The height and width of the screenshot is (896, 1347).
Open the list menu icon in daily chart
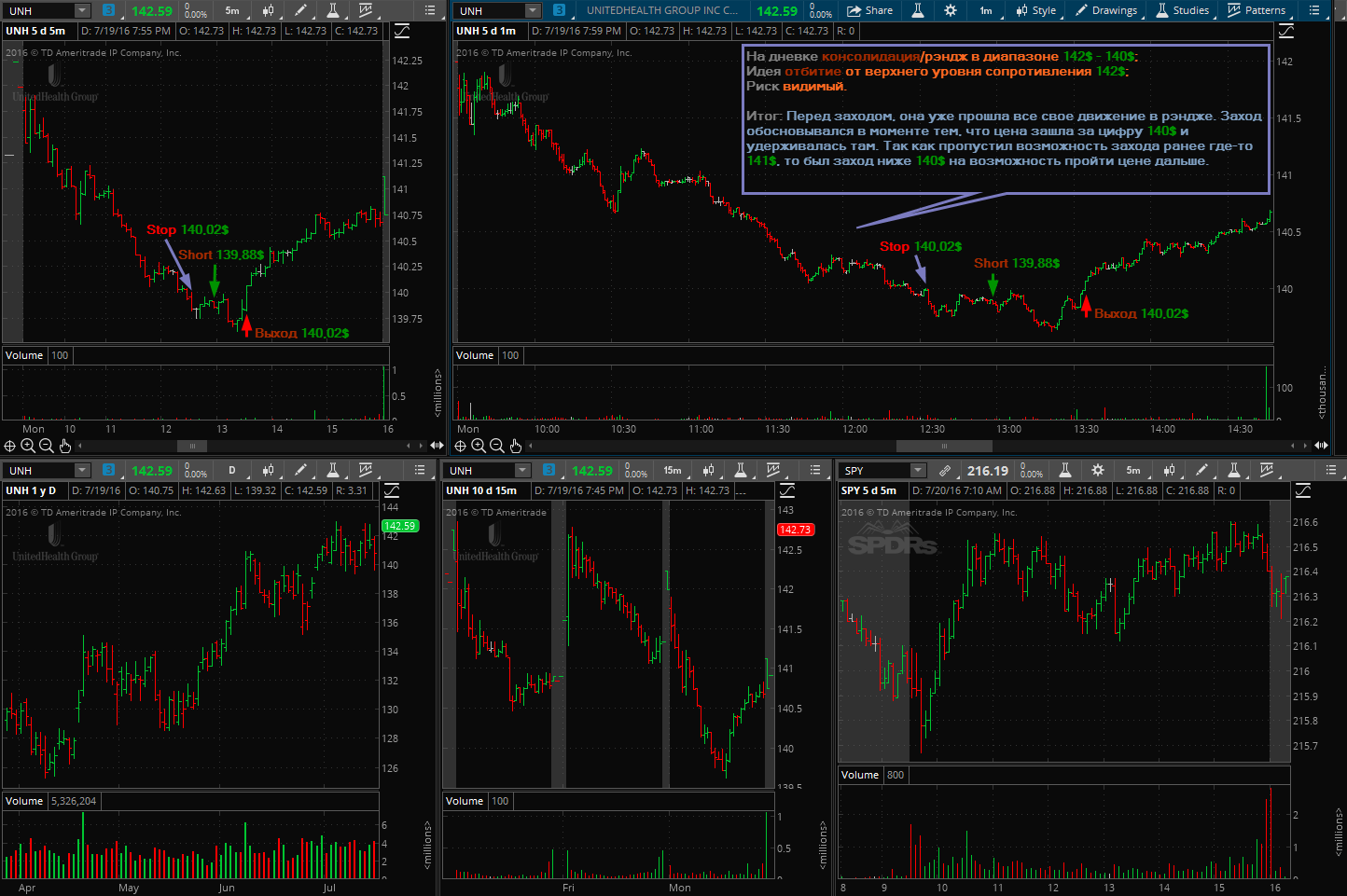pos(420,470)
